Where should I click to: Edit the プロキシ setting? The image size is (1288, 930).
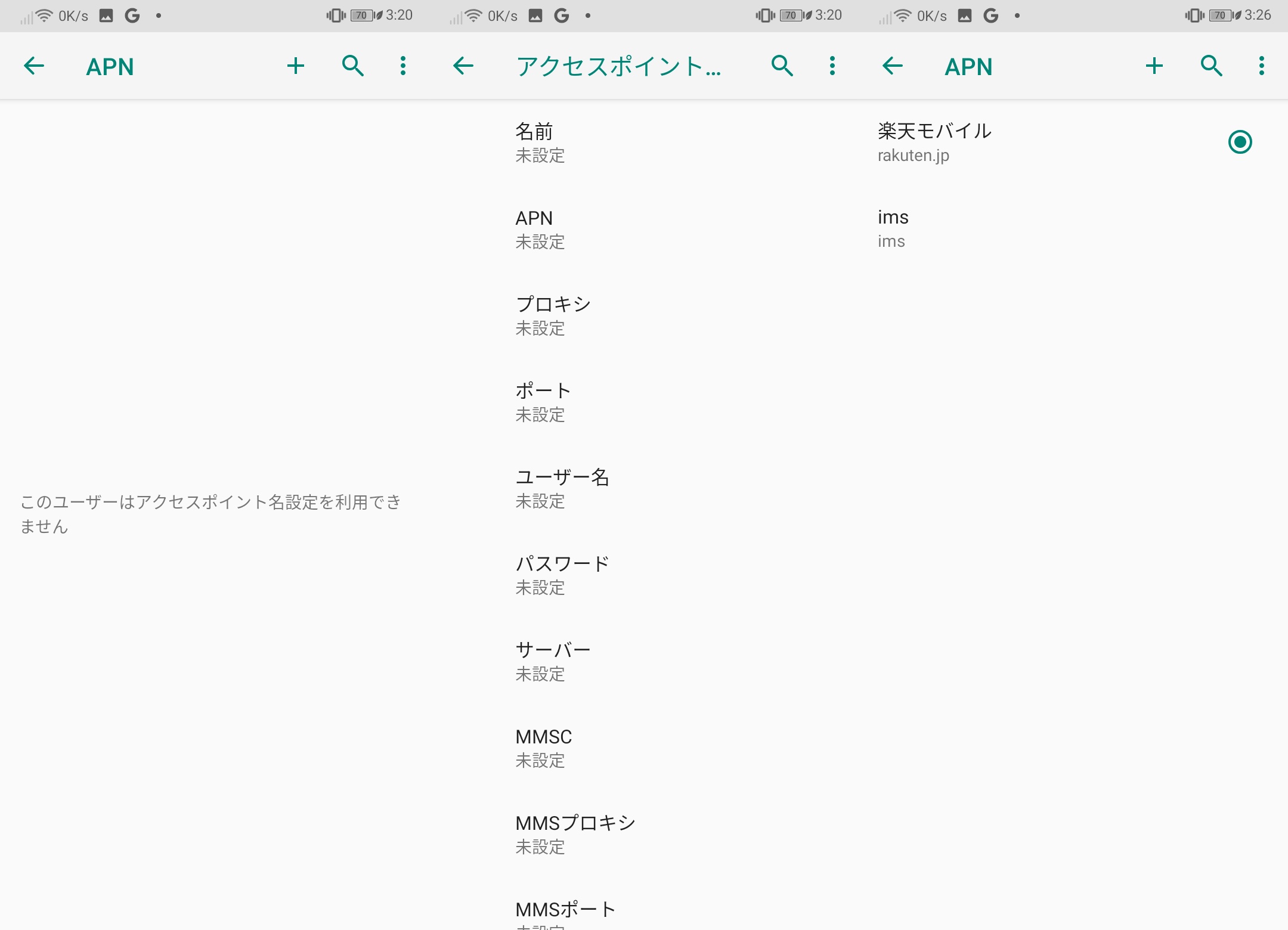[x=644, y=316]
